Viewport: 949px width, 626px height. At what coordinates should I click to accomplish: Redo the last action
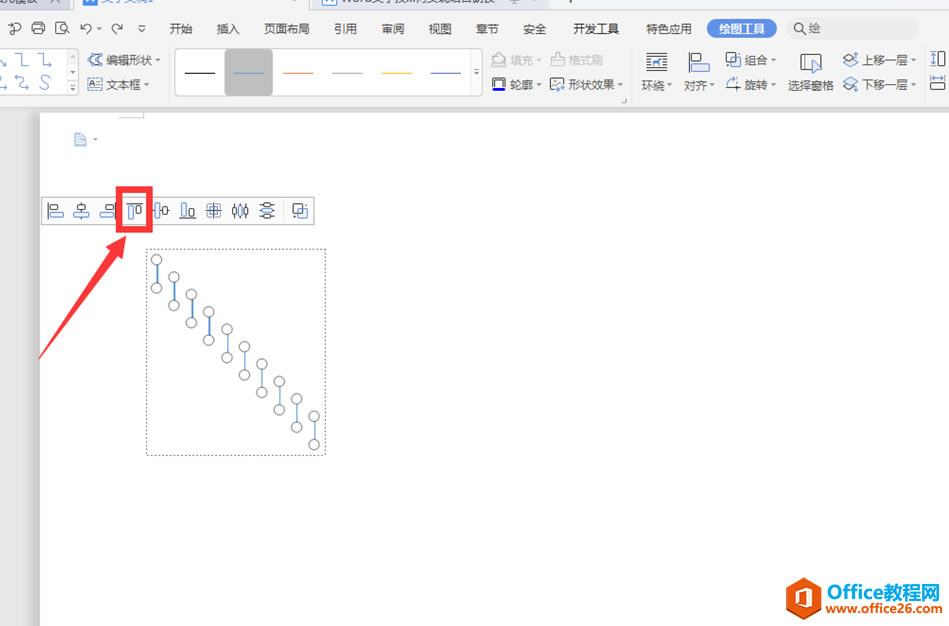(117, 28)
